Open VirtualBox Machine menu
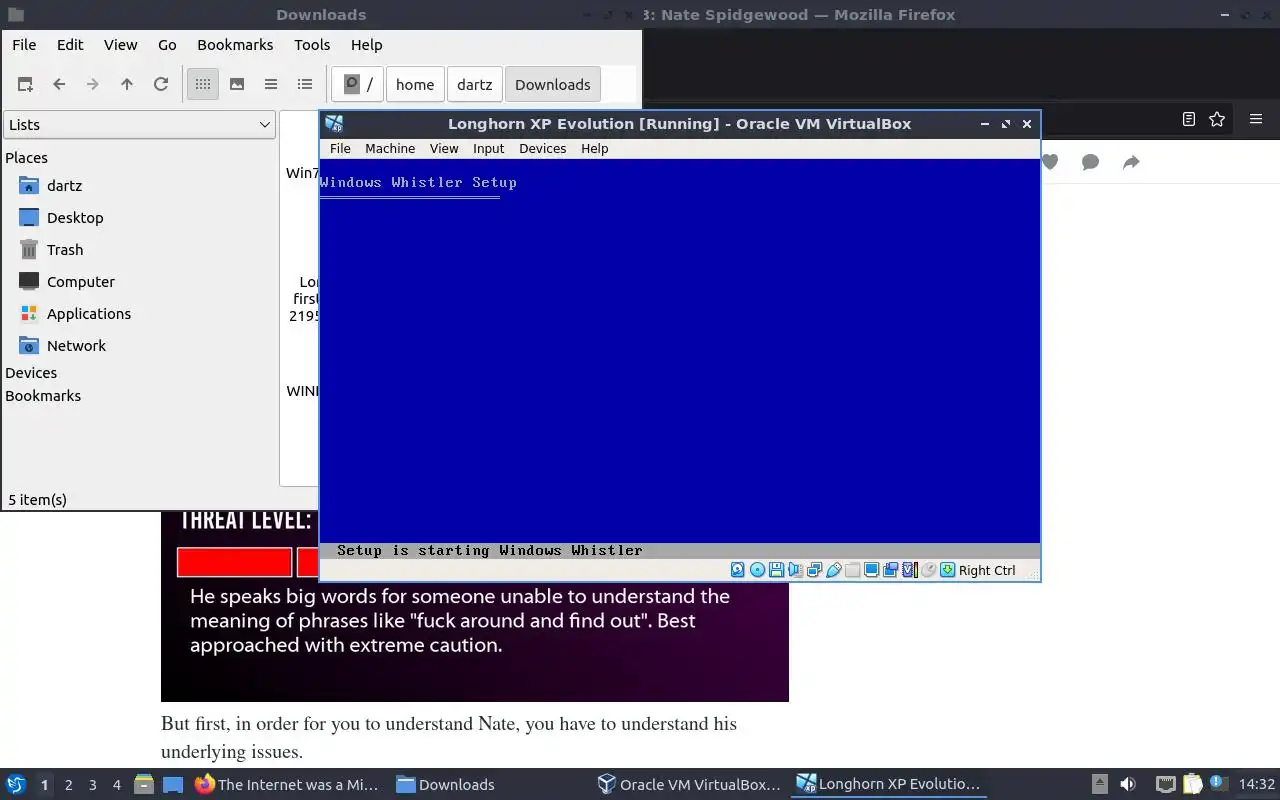Image resolution: width=1280 pixels, height=800 pixels. coord(390,149)
